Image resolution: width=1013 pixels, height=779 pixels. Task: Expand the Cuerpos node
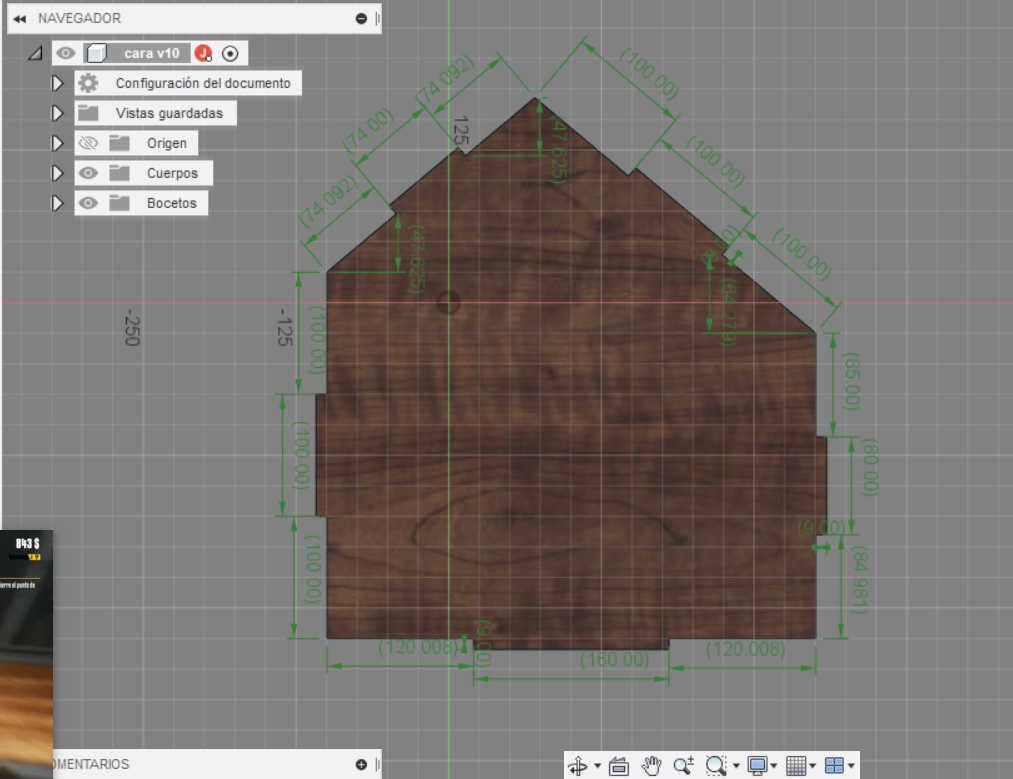(57, 173)
